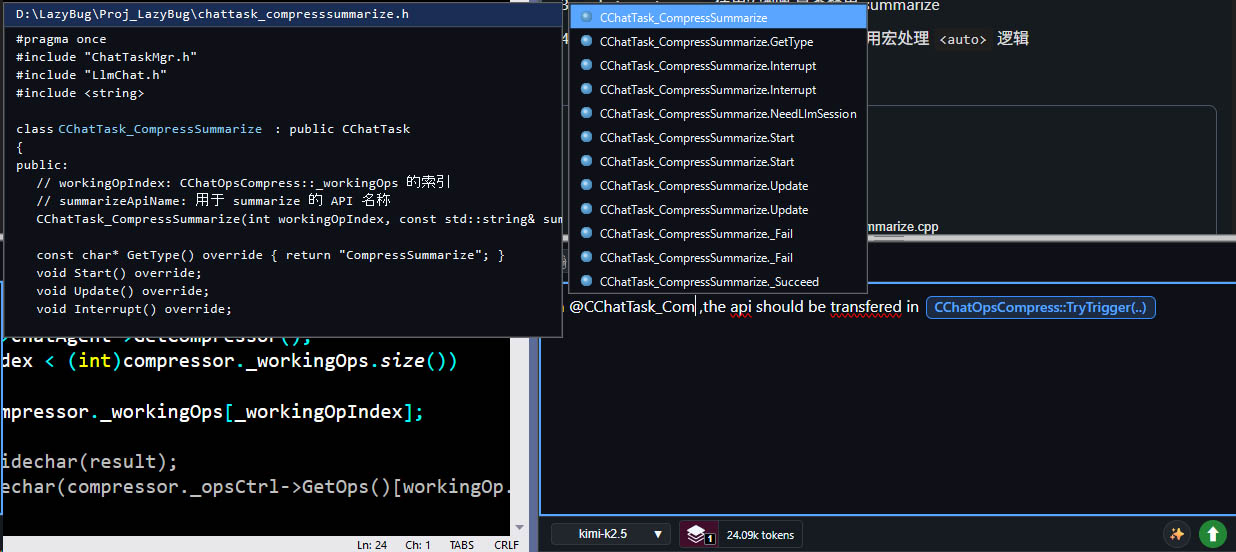Click the CRLF line ending indicator

point(506,545)
